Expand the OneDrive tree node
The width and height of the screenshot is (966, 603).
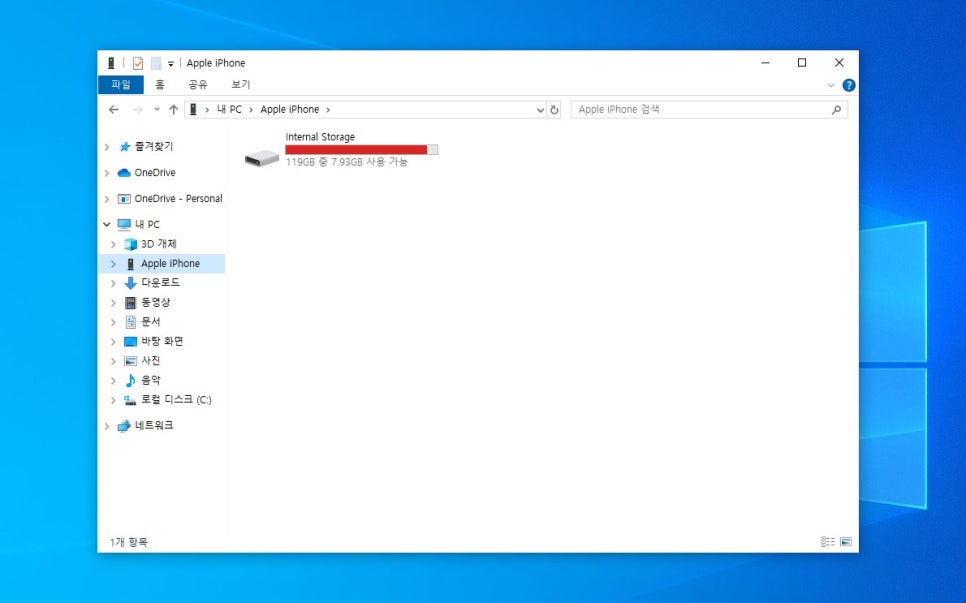tap(107, 173)
